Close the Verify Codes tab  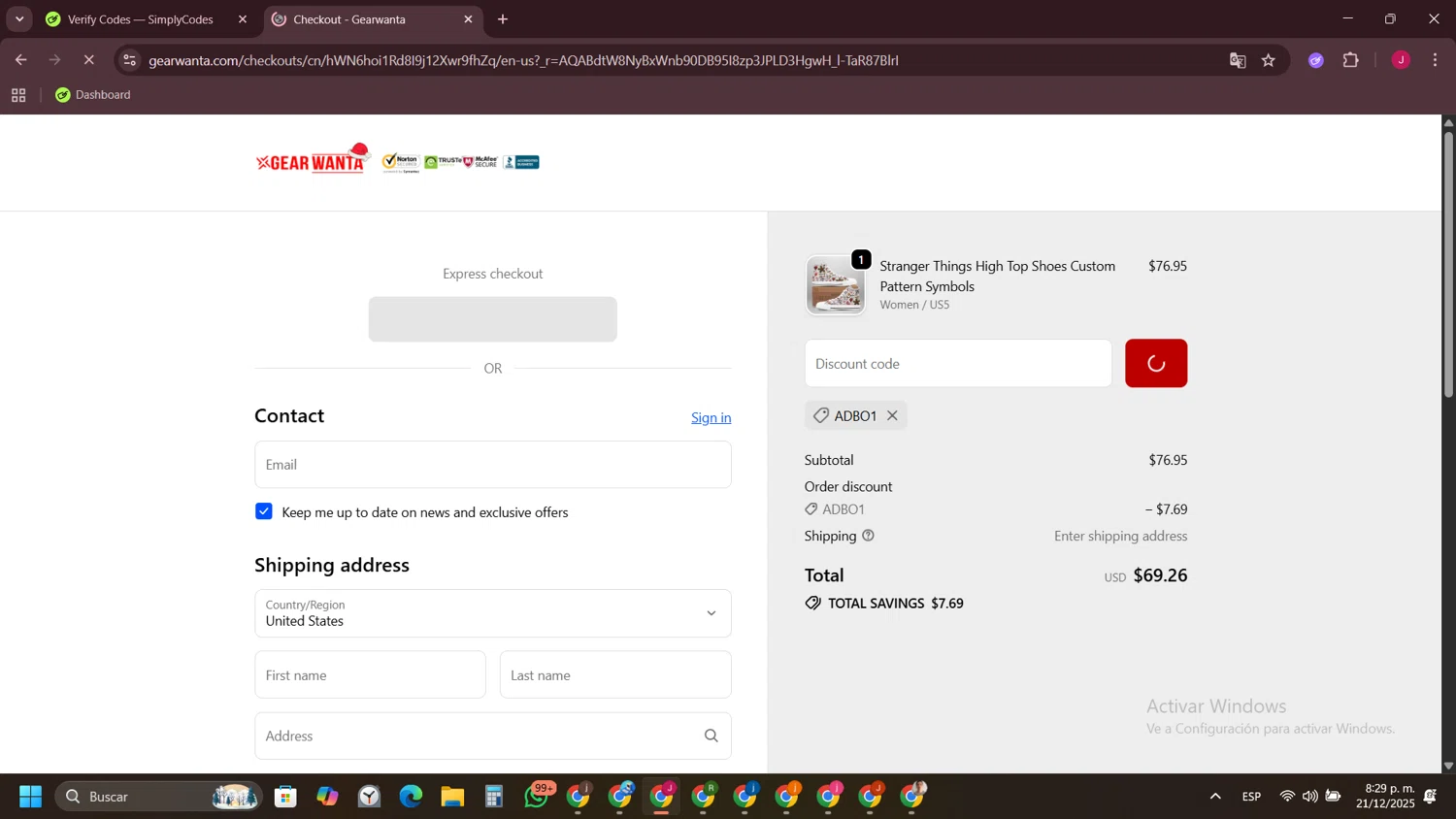coord(243,19)
